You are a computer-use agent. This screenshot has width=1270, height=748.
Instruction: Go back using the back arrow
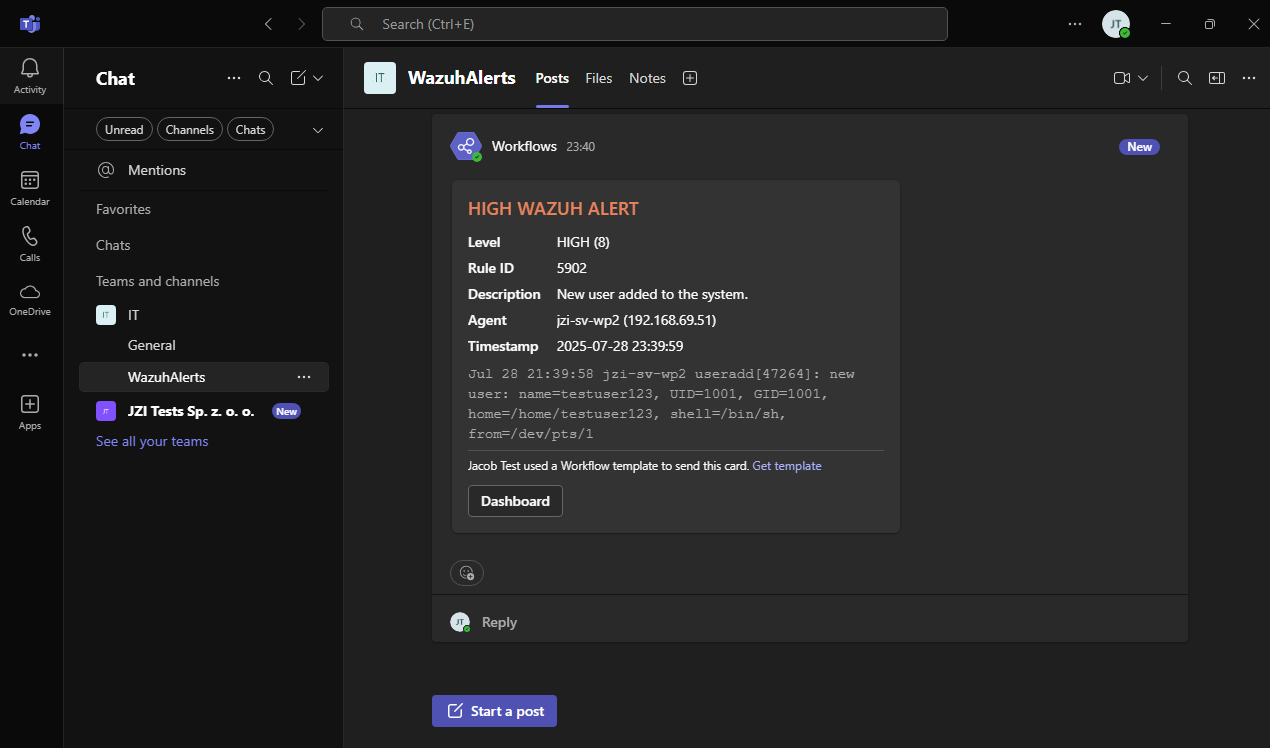tap(268, 24)
